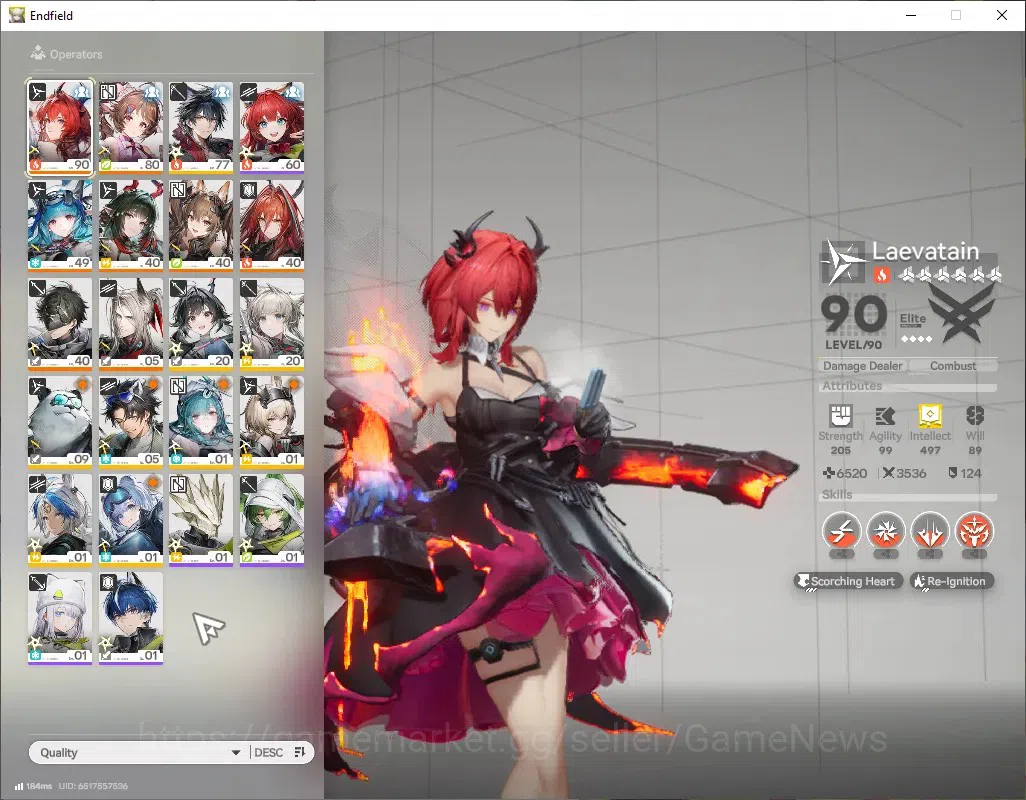Open the Re-Ignition talent

[x=952, y=581]
